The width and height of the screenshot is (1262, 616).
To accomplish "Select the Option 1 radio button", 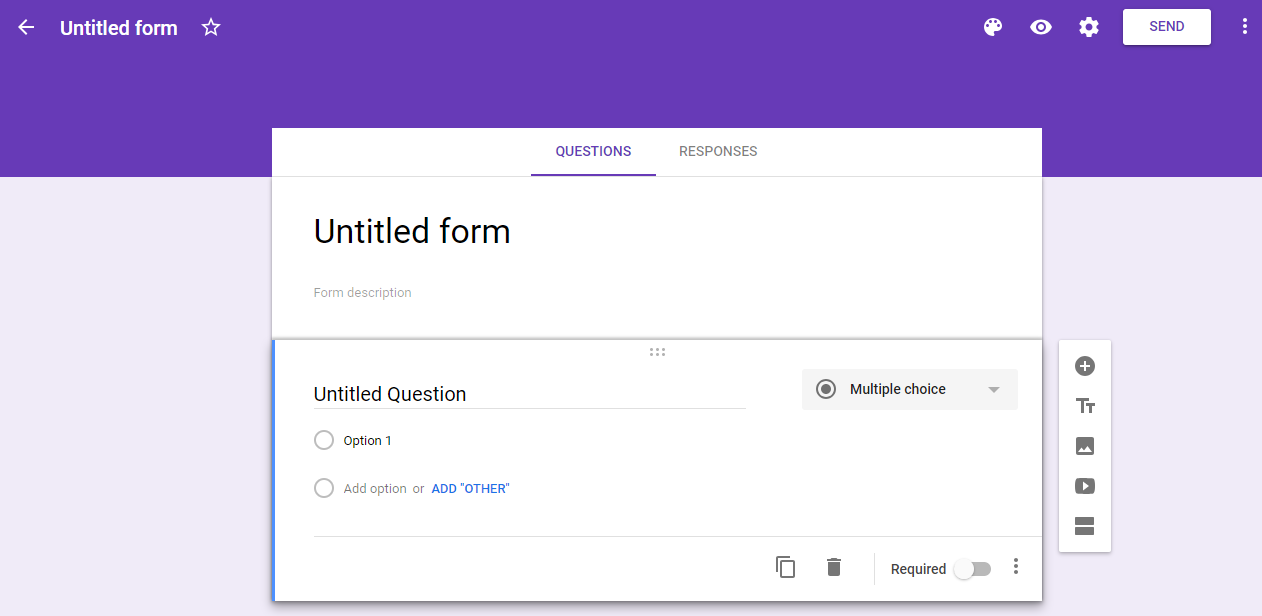I will [324, 440].
